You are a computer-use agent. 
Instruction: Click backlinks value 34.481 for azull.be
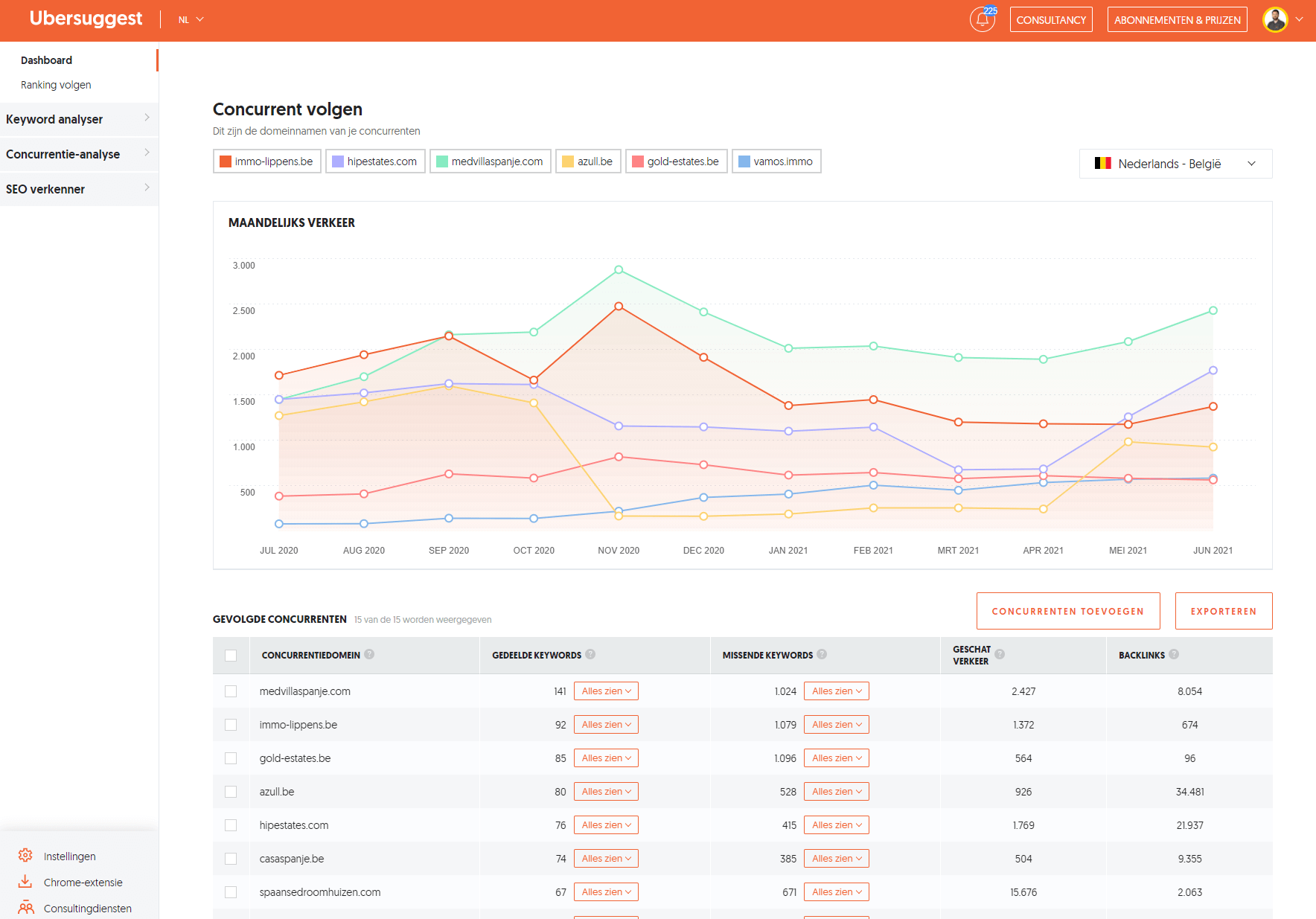[1189, 792]
